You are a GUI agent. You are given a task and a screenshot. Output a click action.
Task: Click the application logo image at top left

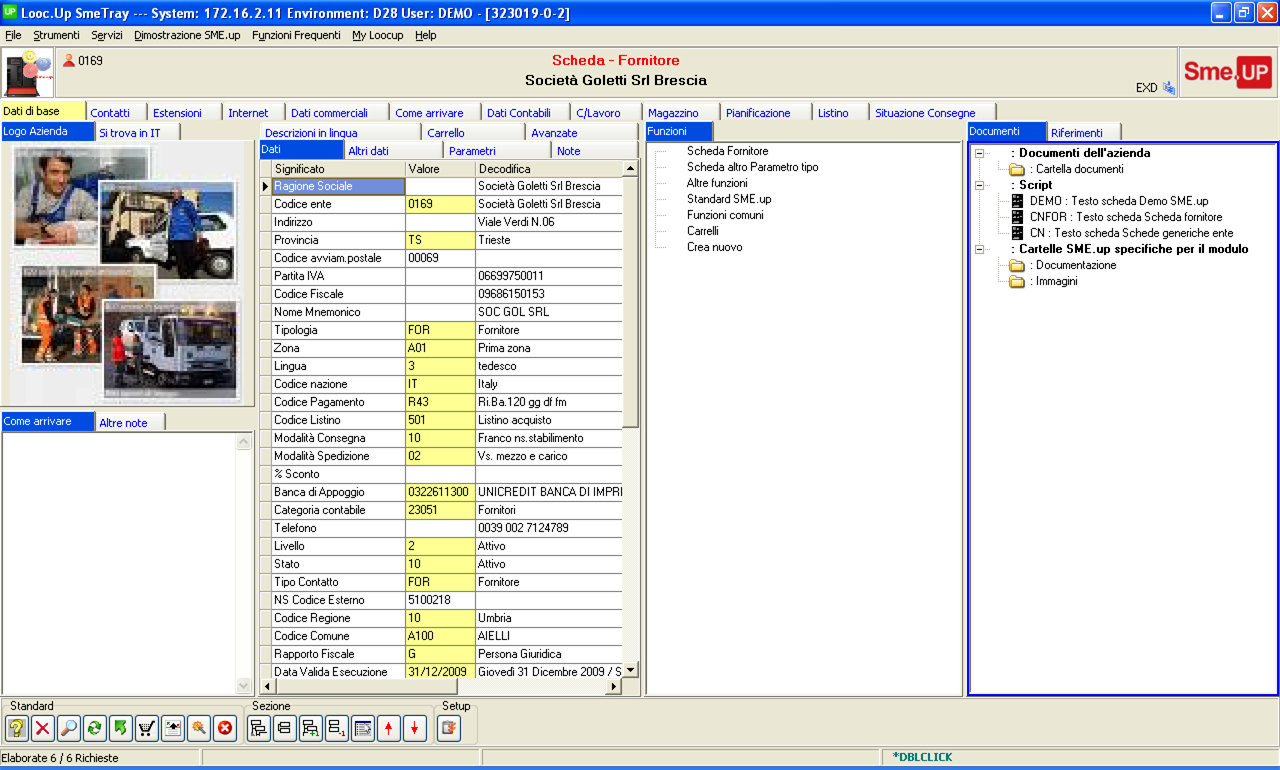coord(28,72)
